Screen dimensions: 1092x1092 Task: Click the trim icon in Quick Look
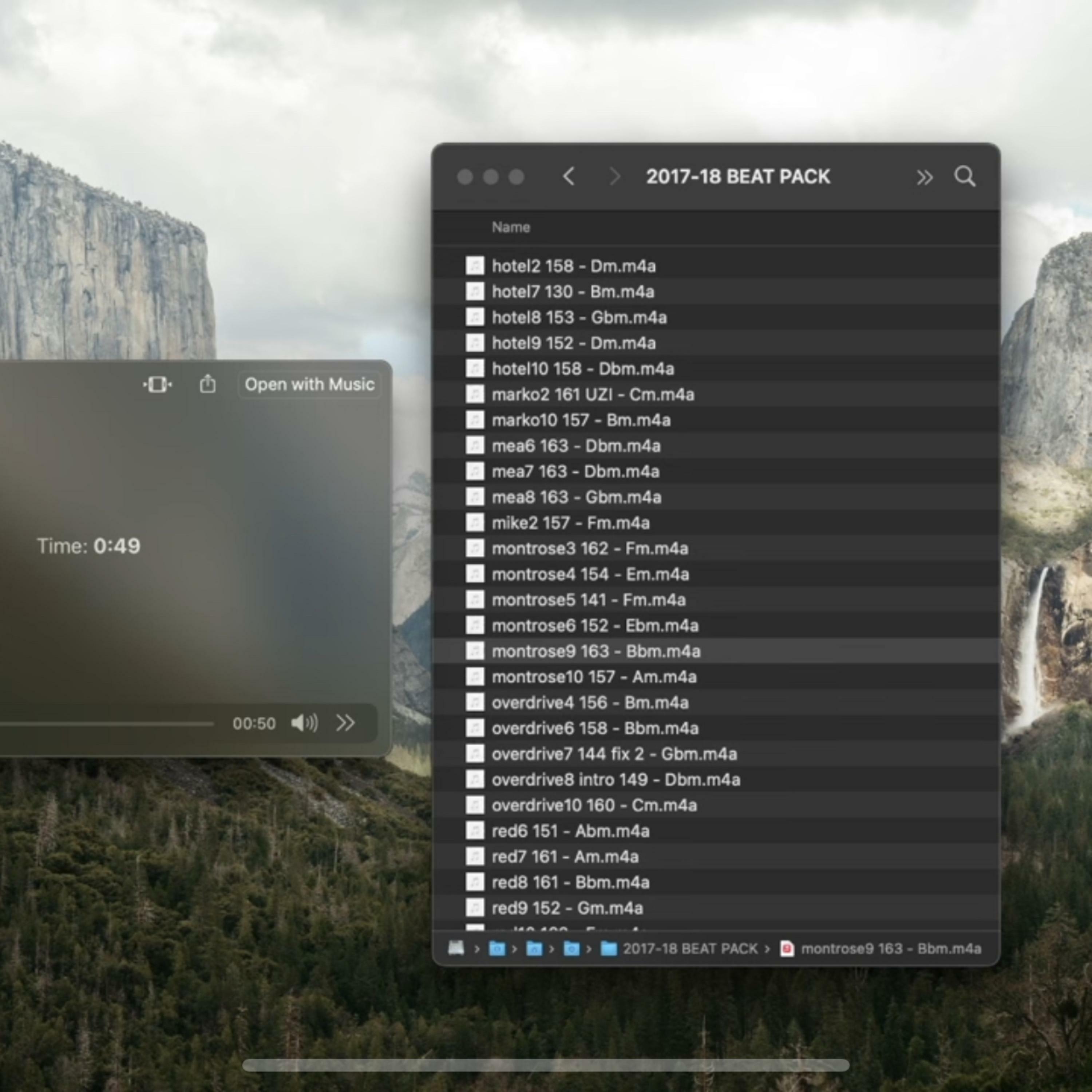(157, 384)
